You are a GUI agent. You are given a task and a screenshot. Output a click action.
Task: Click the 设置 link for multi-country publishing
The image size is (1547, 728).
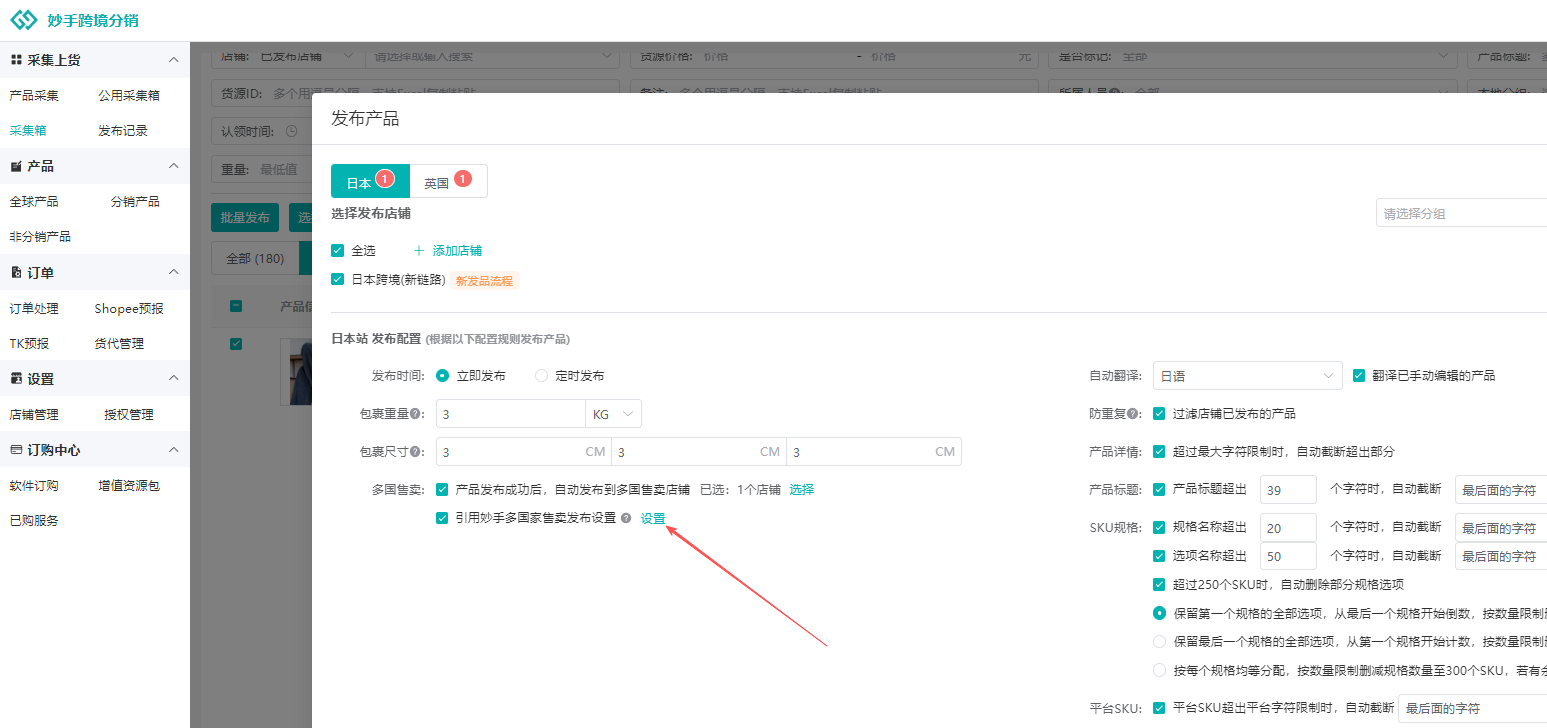tap(653, 518)
